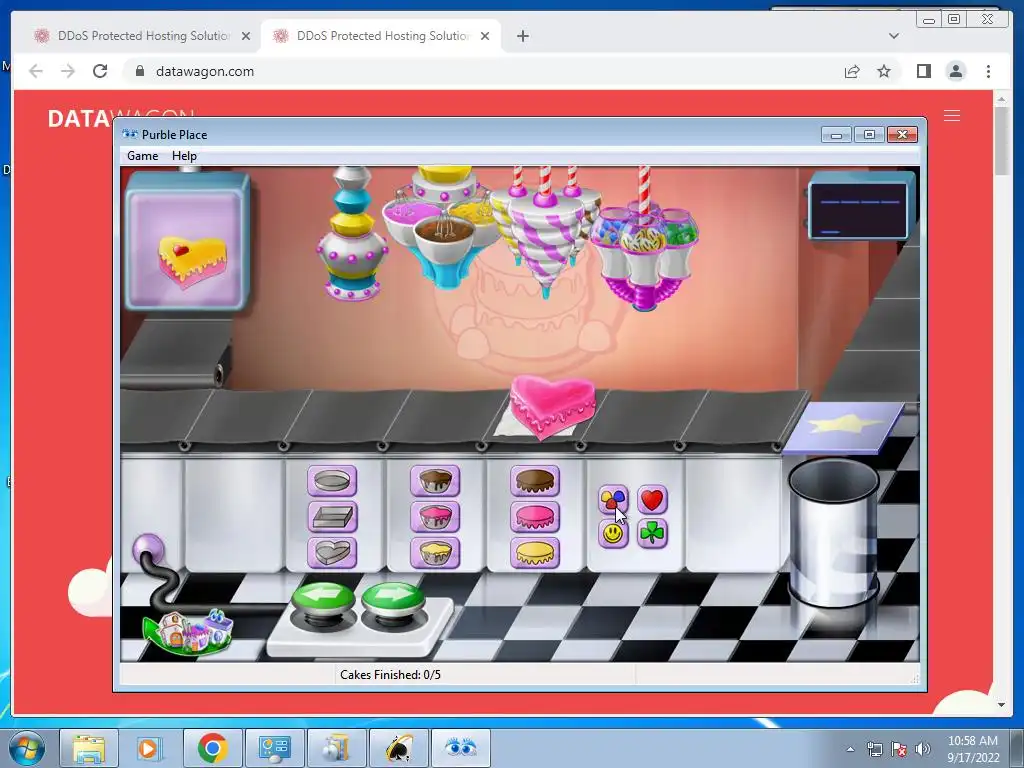Viewport: 1024px width, 768px height.
Task: Add the red heart decoration
Action: pyautogui.click(x=652, y=500)
